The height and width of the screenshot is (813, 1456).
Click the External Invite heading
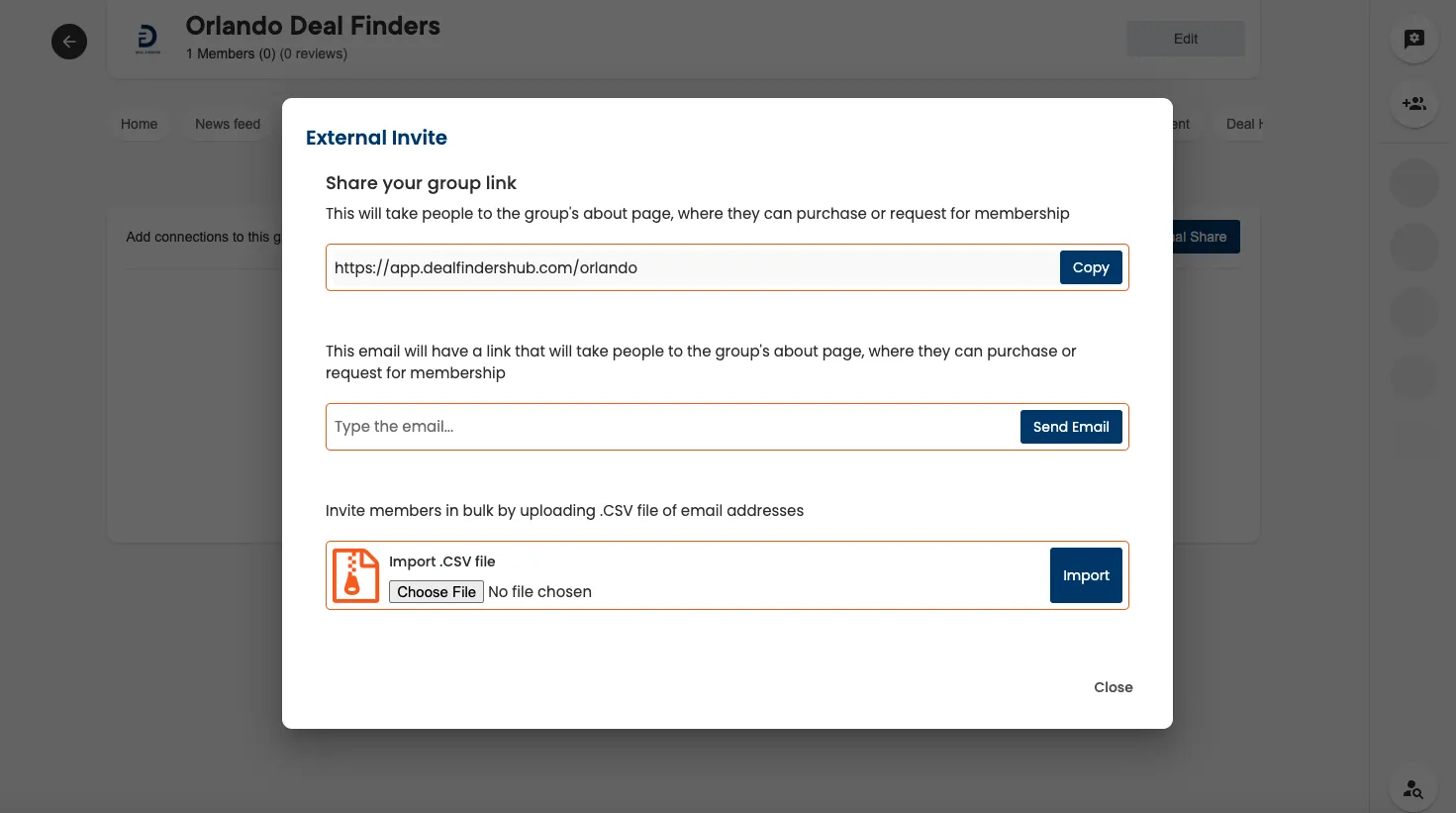[376, 138]
